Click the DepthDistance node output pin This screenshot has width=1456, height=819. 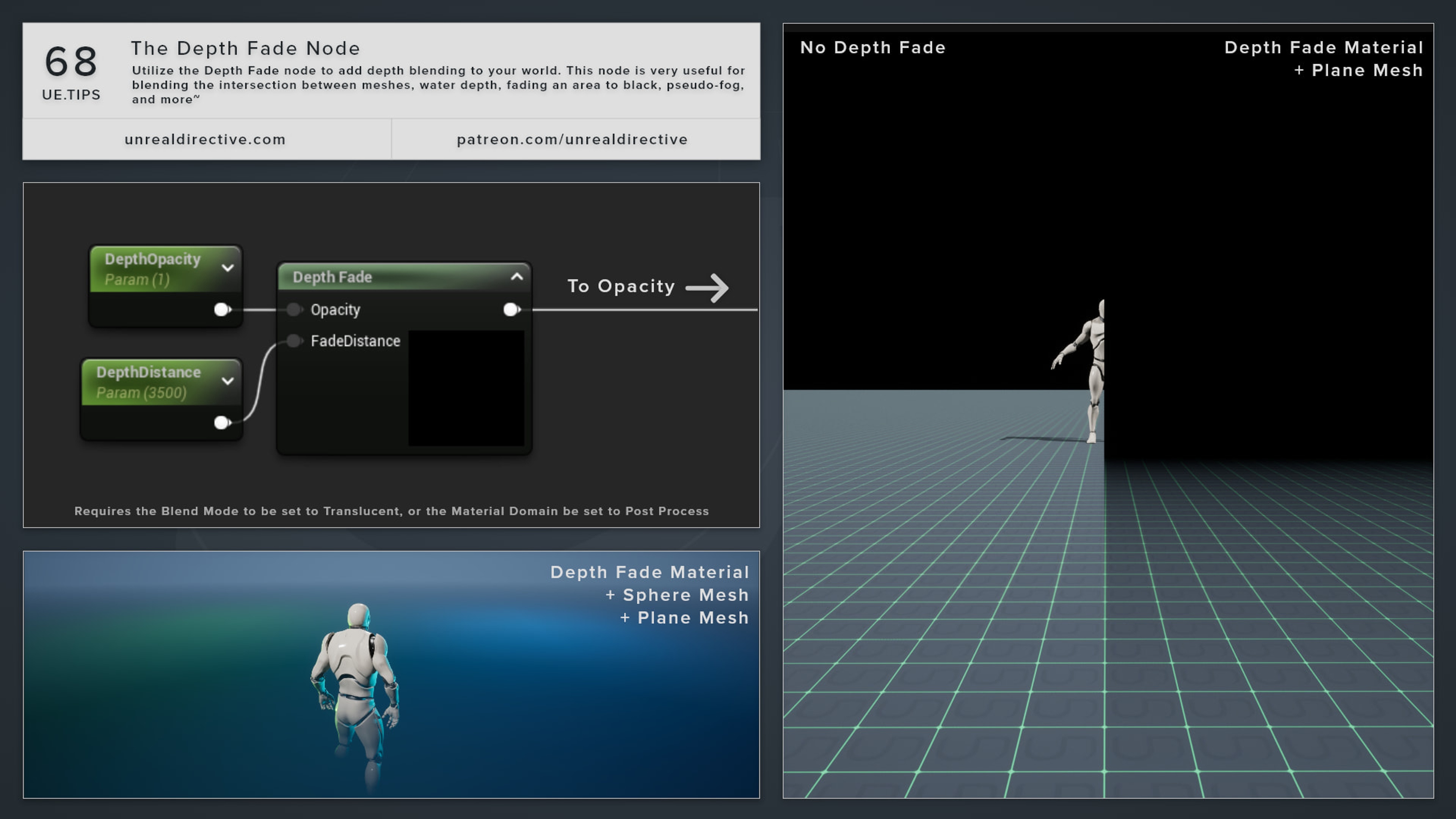(x=220, y=422)
